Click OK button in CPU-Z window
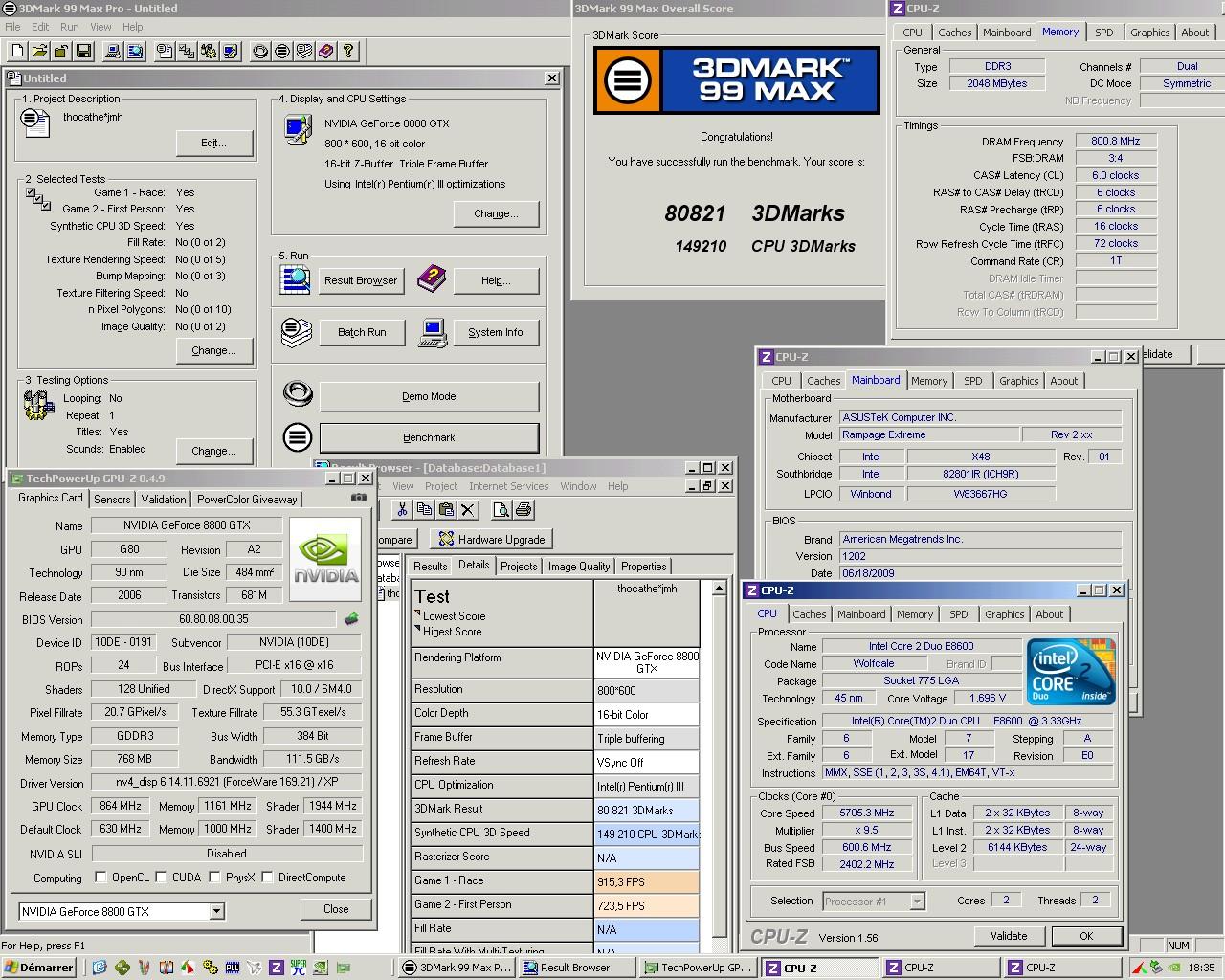This screenshot has width=1225, height=980. tap(1086, 936)
